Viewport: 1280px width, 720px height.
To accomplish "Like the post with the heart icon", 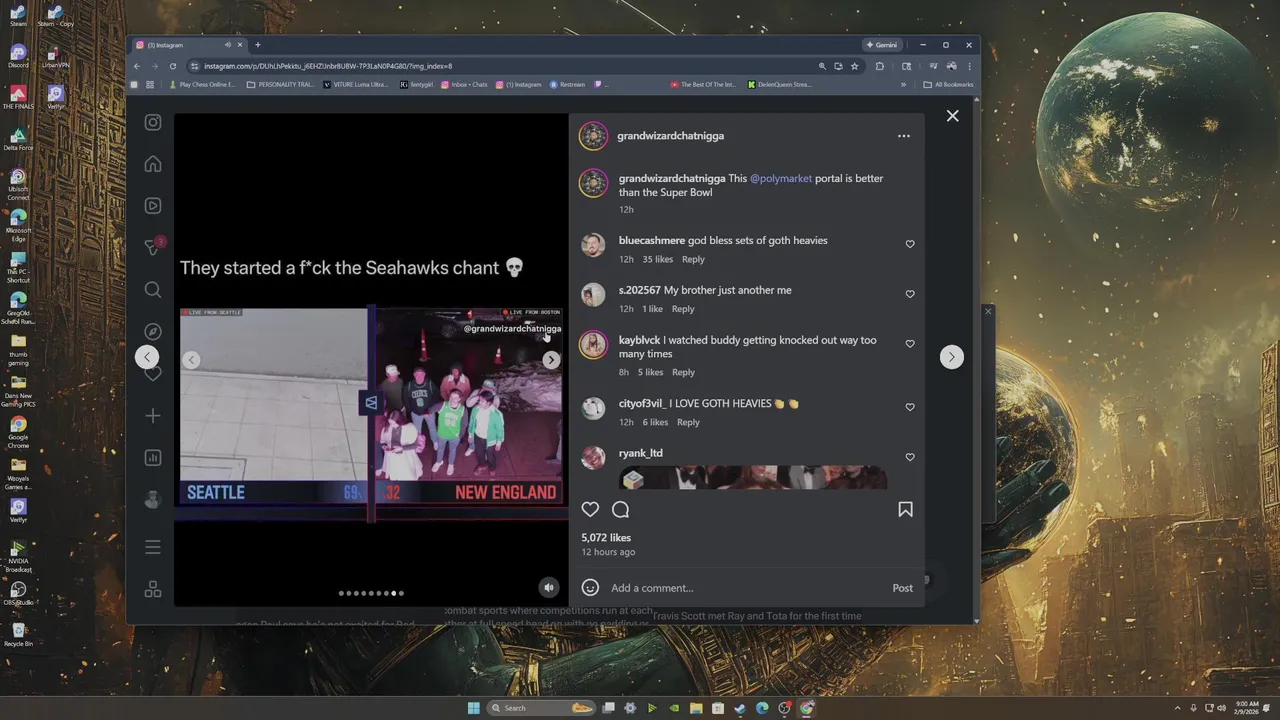I will 590,510.
